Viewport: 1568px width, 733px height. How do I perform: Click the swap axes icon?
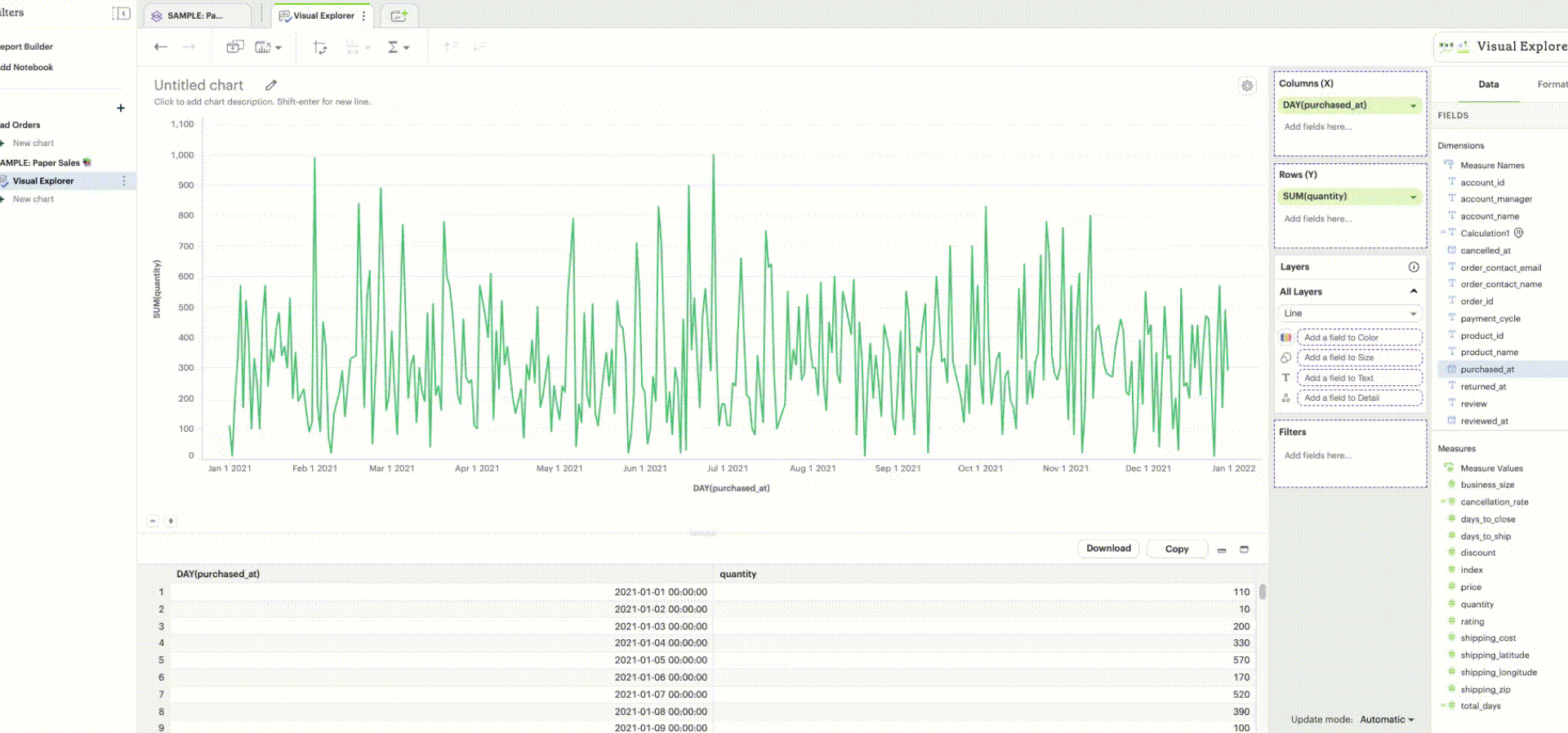point(320,47)
